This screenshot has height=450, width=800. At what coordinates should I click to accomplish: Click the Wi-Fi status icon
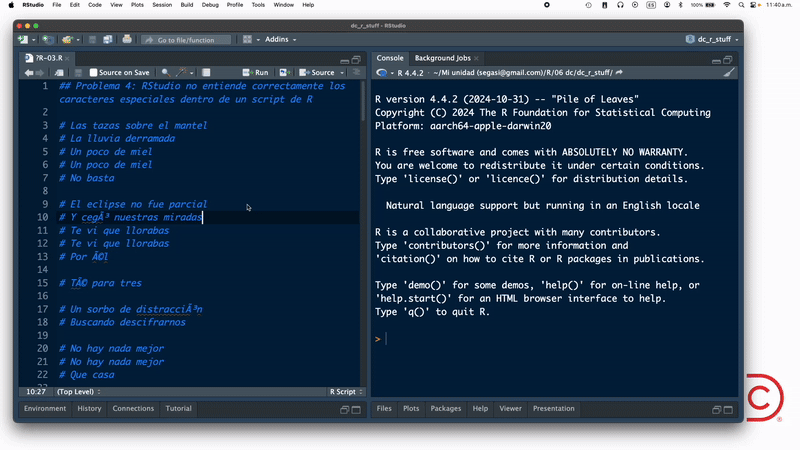click(x=727, y=5)
